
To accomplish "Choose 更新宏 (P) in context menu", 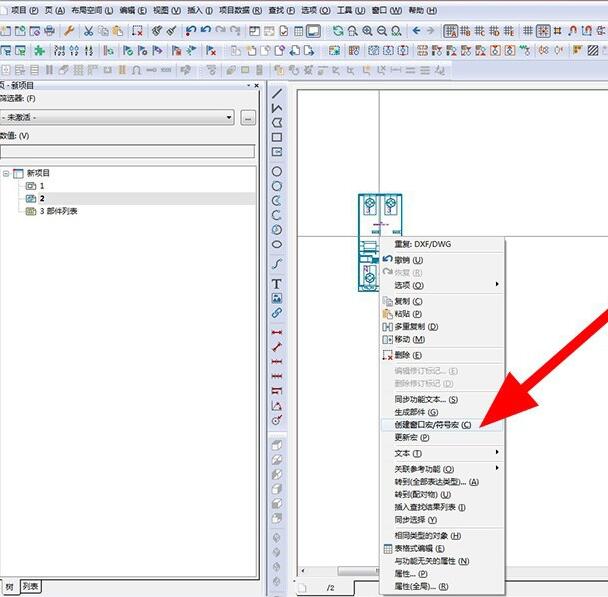I will pos(442,437).
